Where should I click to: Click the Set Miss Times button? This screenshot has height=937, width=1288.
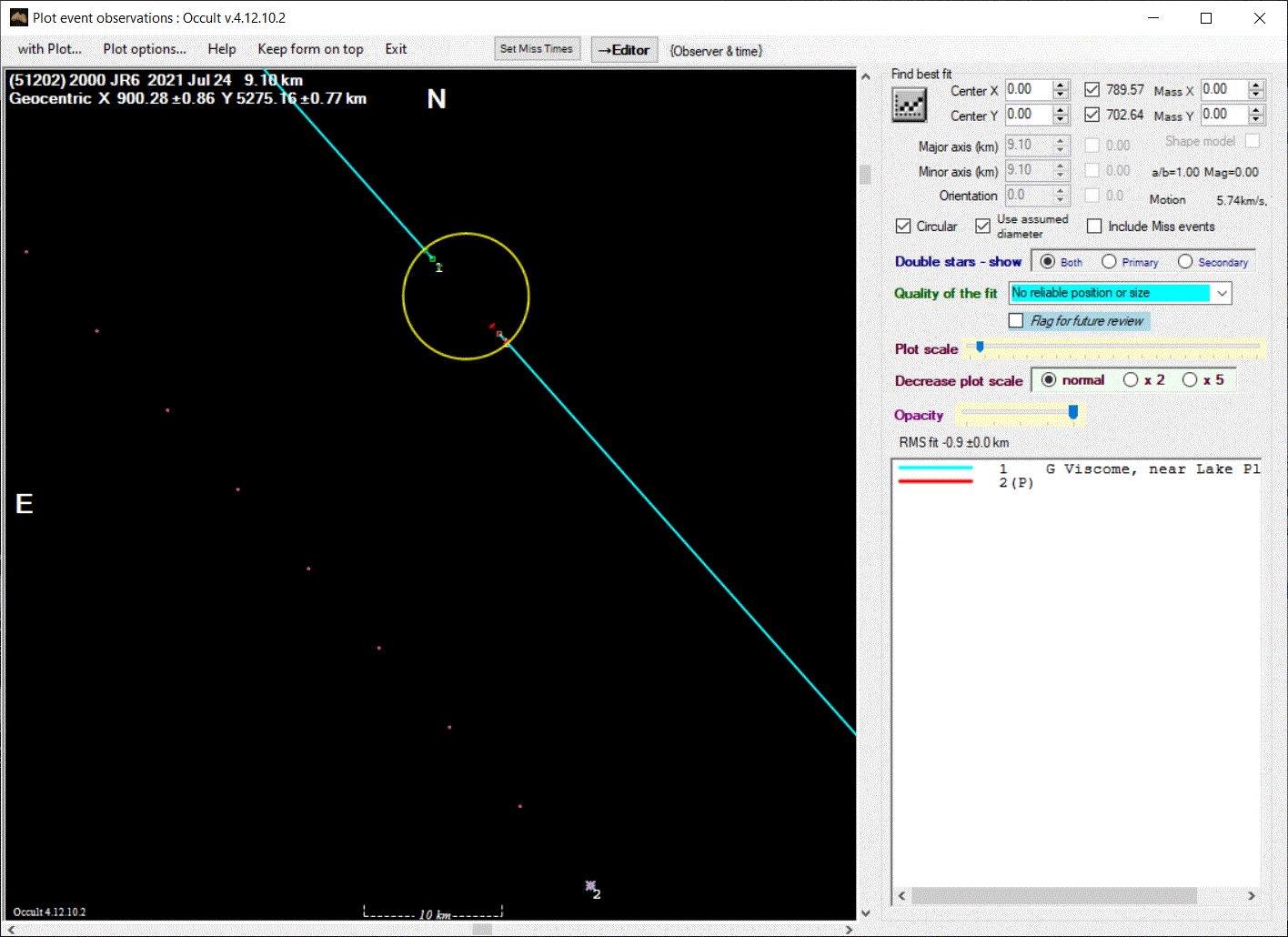[537, 49]
